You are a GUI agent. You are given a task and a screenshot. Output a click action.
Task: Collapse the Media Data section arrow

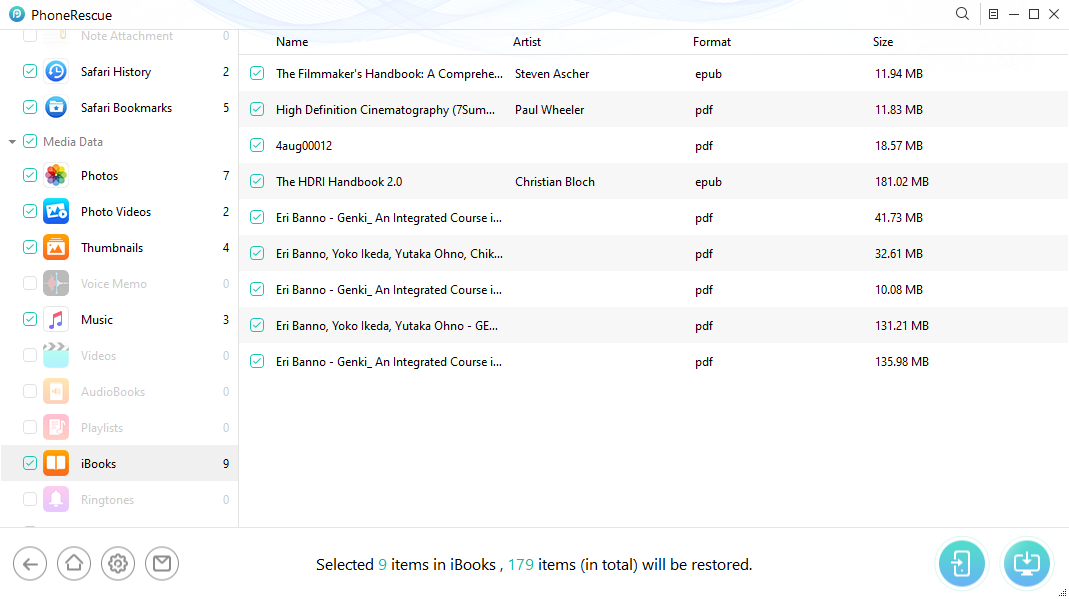click(x=12, y=142)
